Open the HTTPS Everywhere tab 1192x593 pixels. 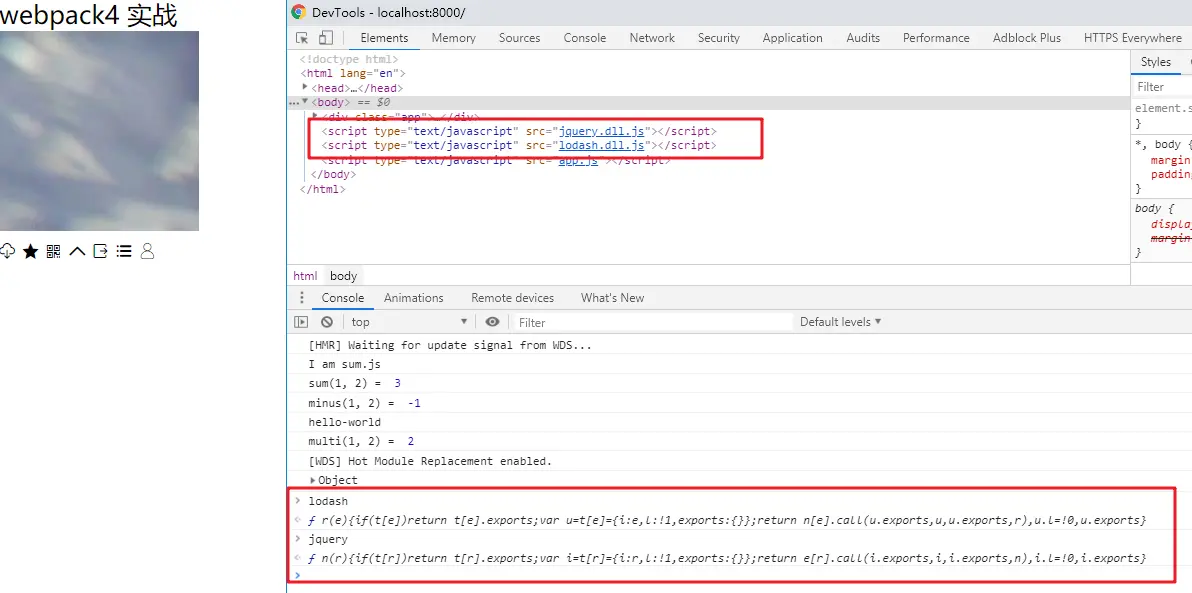(x=1133, y=38)
